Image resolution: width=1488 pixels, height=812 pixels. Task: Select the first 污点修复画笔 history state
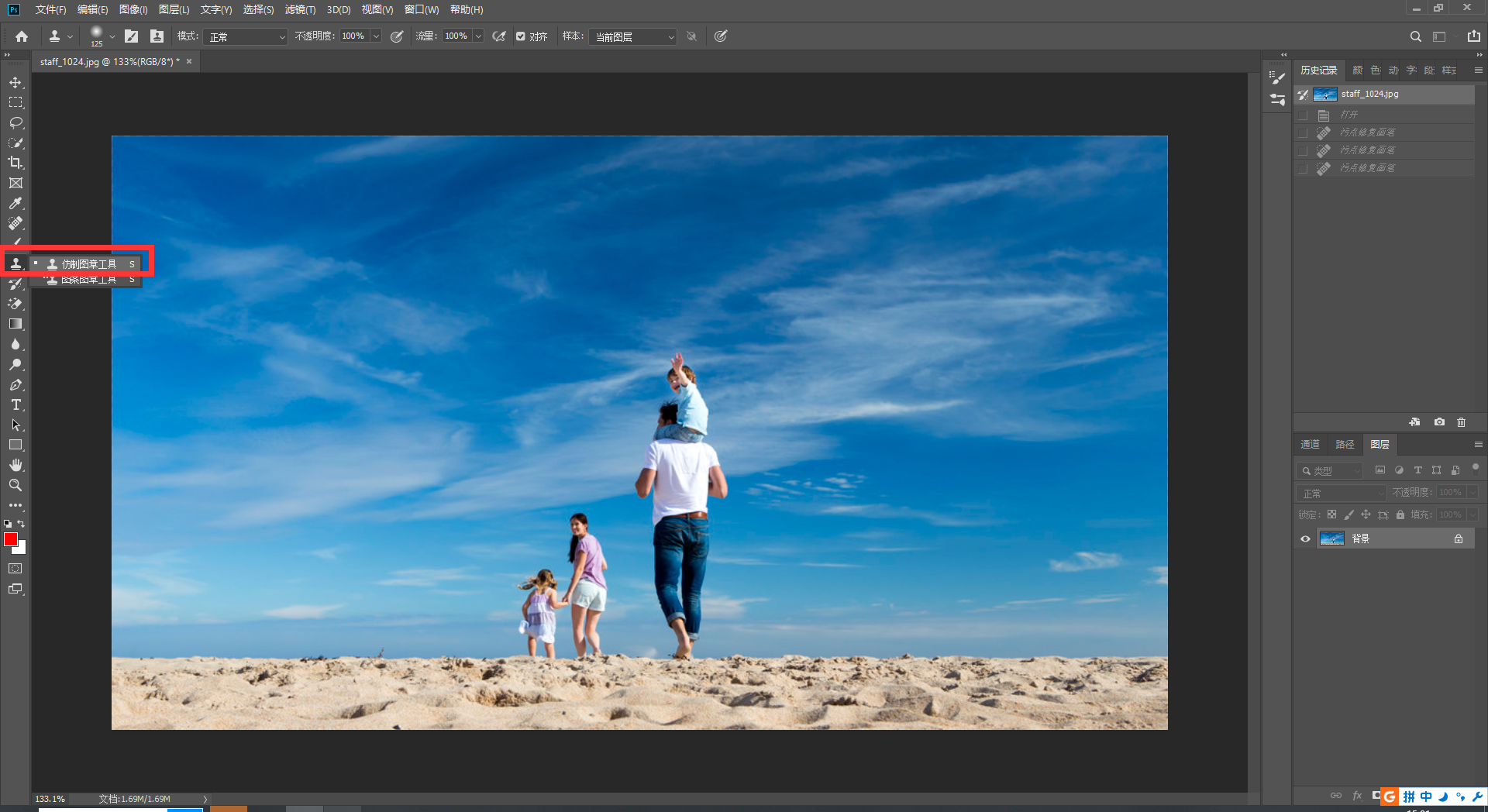tap(1367, 132)
